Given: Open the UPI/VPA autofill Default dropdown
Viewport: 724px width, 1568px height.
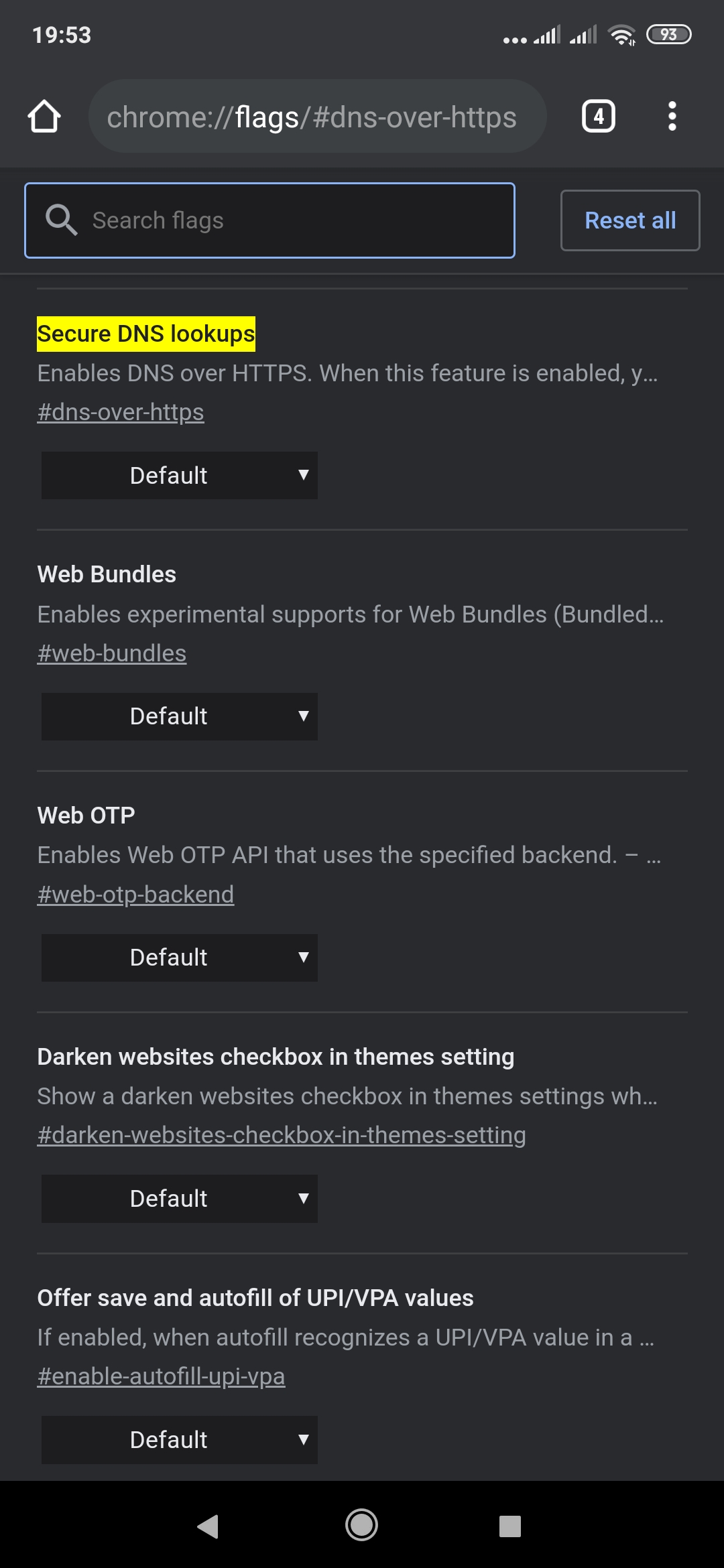Looking at the screenshot, I should [180, 1439].
